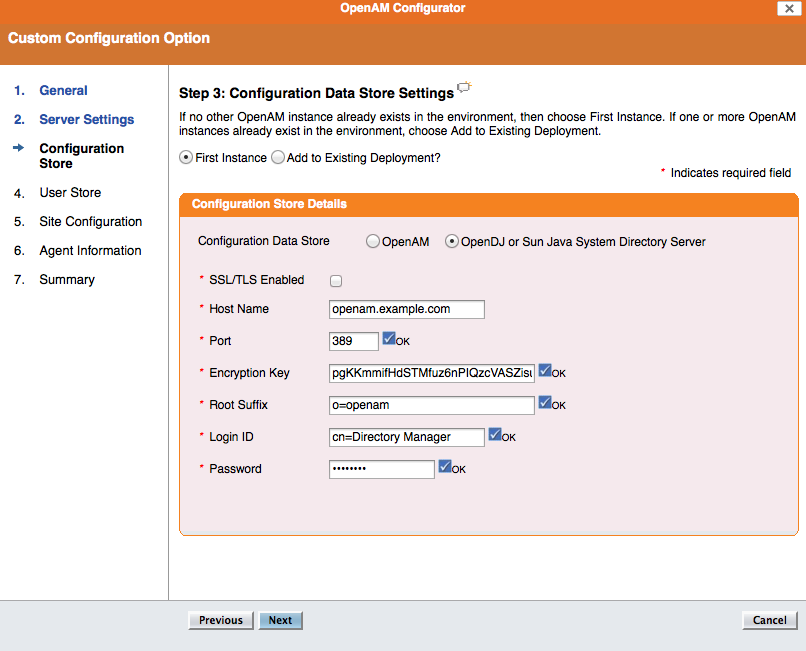Select the Configuration Store step in sidebar
The height and width of the screenshot is (651, 806).
coord(82,156)
